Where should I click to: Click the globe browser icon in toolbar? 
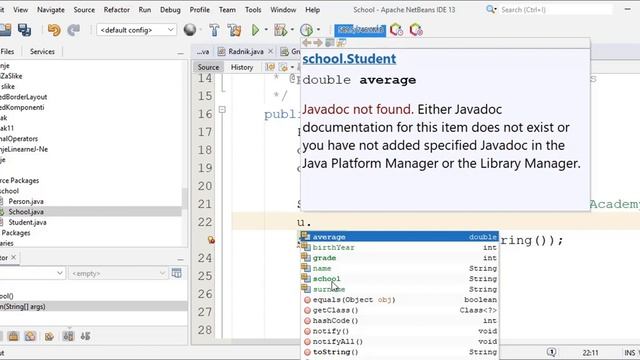(190, 30)
